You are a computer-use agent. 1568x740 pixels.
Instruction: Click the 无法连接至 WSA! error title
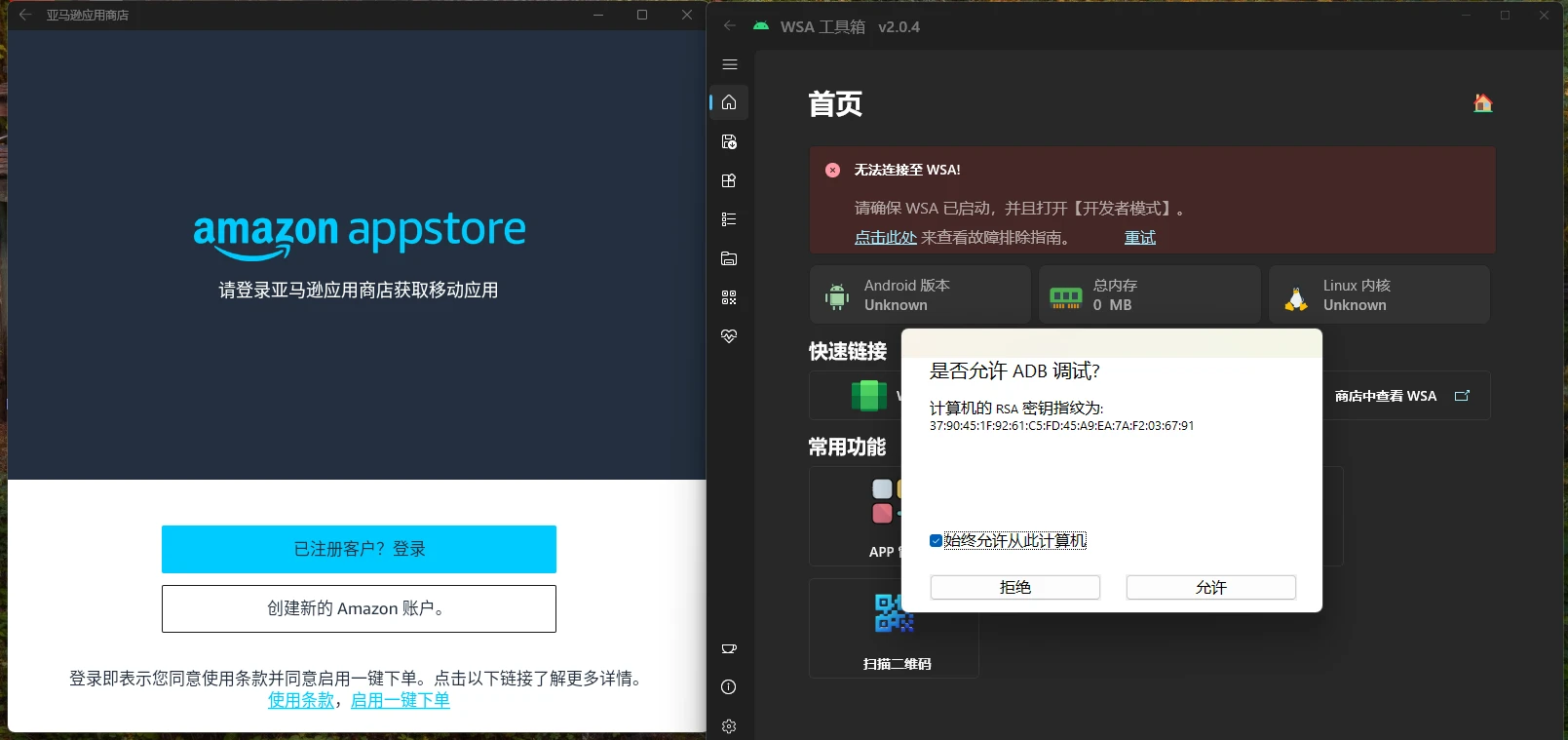pyautogui.click(x=907, y=170)
